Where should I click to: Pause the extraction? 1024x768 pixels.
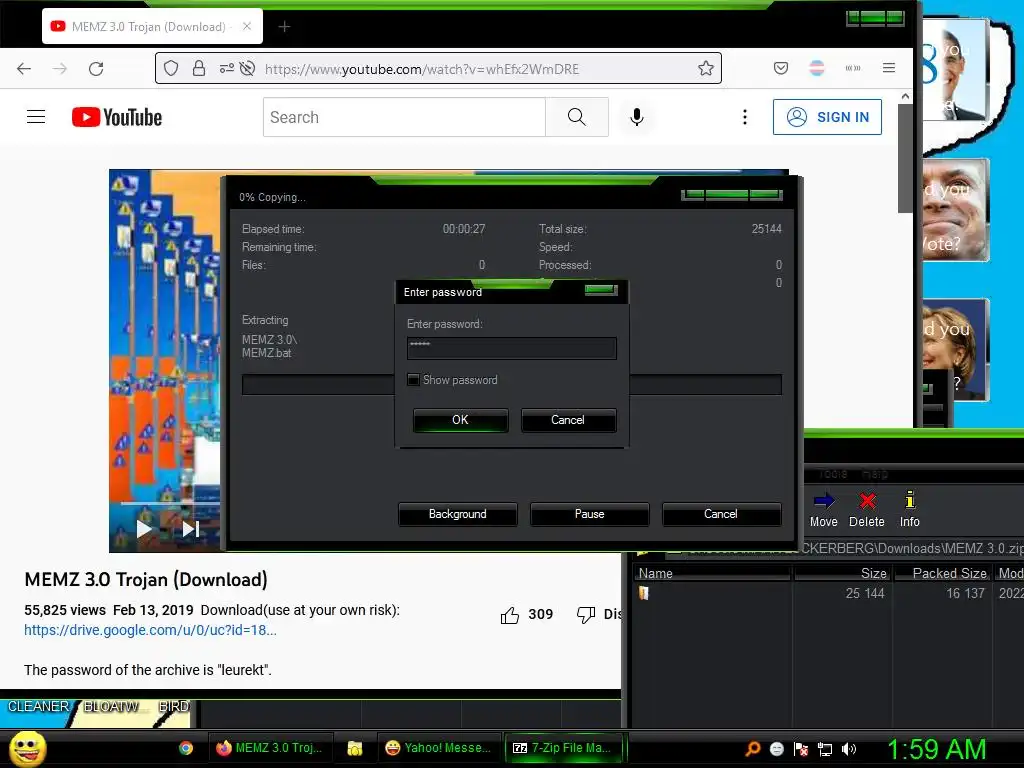coord(590,514)
